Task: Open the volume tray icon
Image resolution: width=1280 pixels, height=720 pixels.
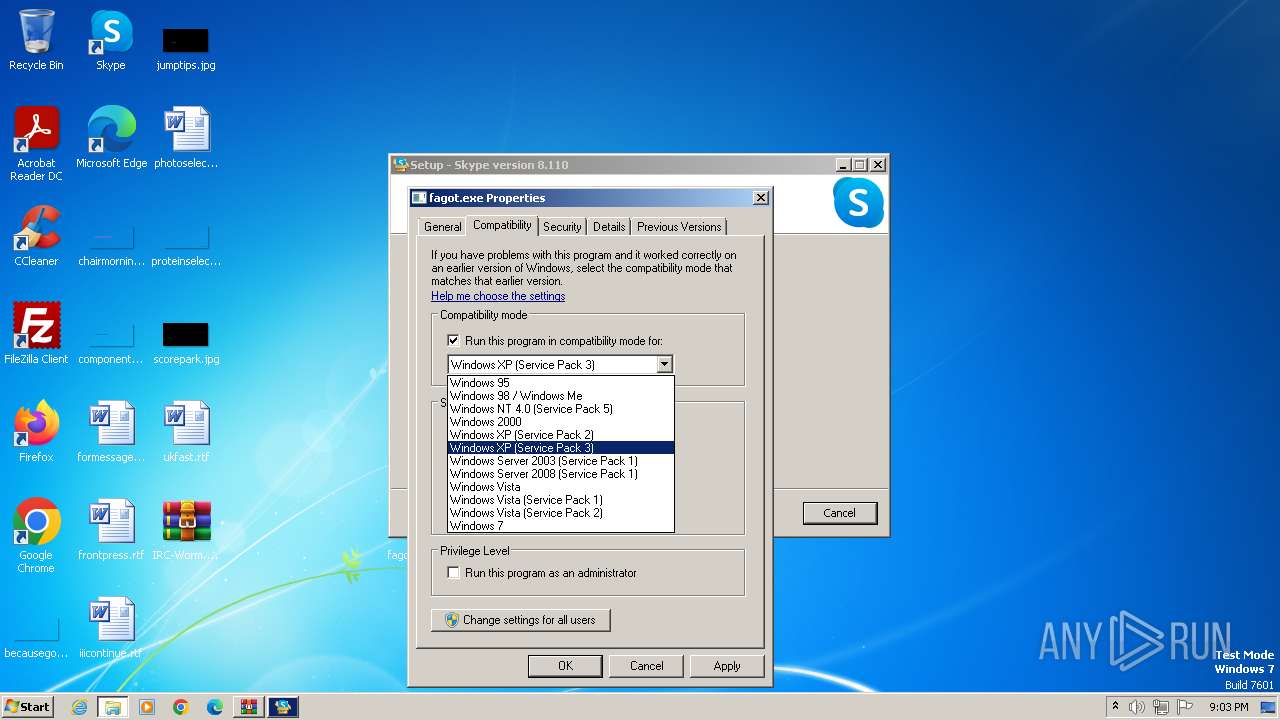Action: (1137, 707)
